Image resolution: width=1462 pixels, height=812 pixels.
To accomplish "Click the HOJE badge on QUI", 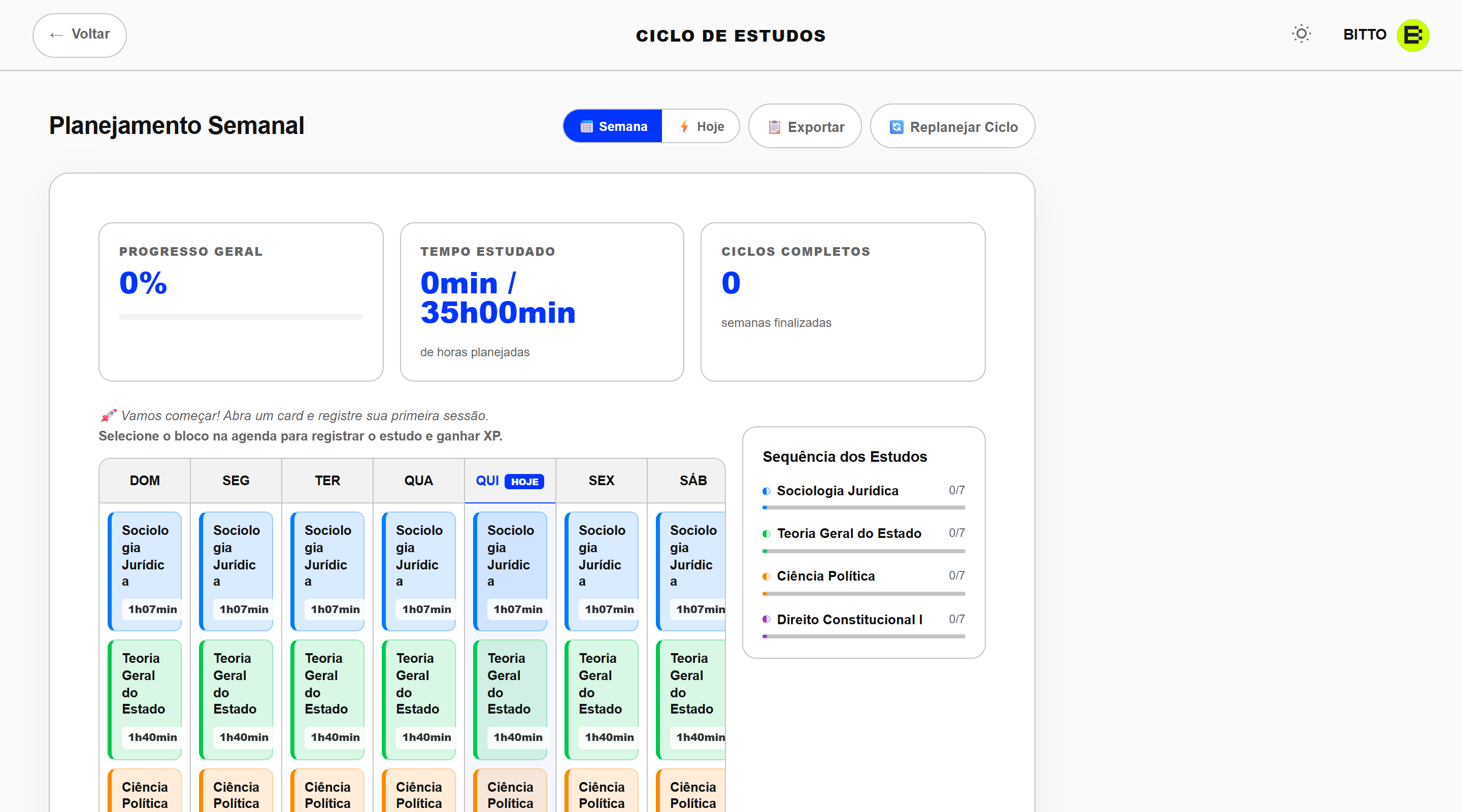I will [x=524, y=482].
